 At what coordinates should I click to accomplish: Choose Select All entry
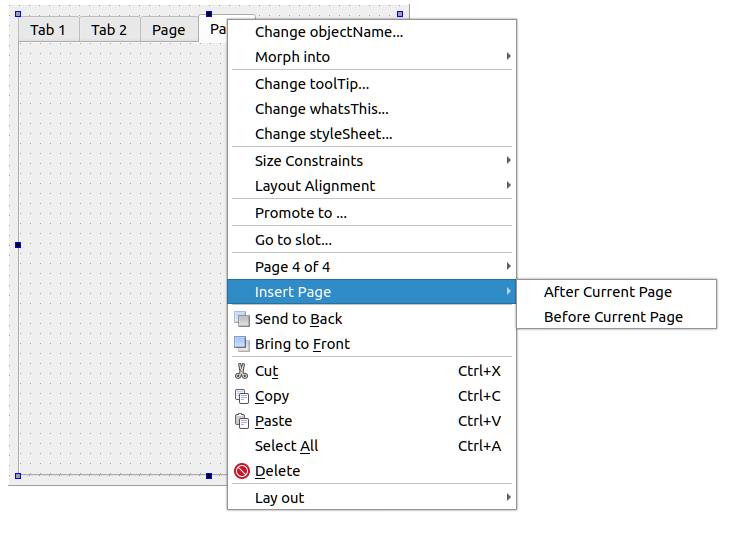pyautogui.click(x=372, y=446)
